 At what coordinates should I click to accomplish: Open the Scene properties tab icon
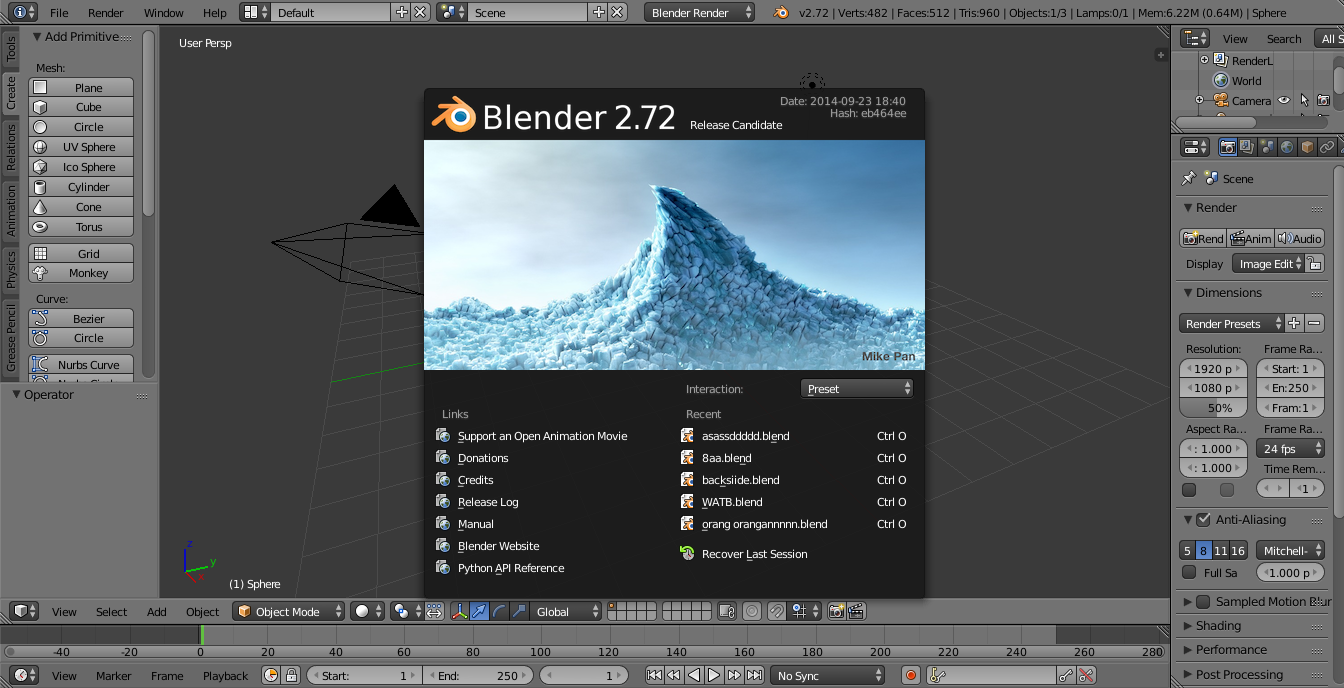[x=1267, y=147]
